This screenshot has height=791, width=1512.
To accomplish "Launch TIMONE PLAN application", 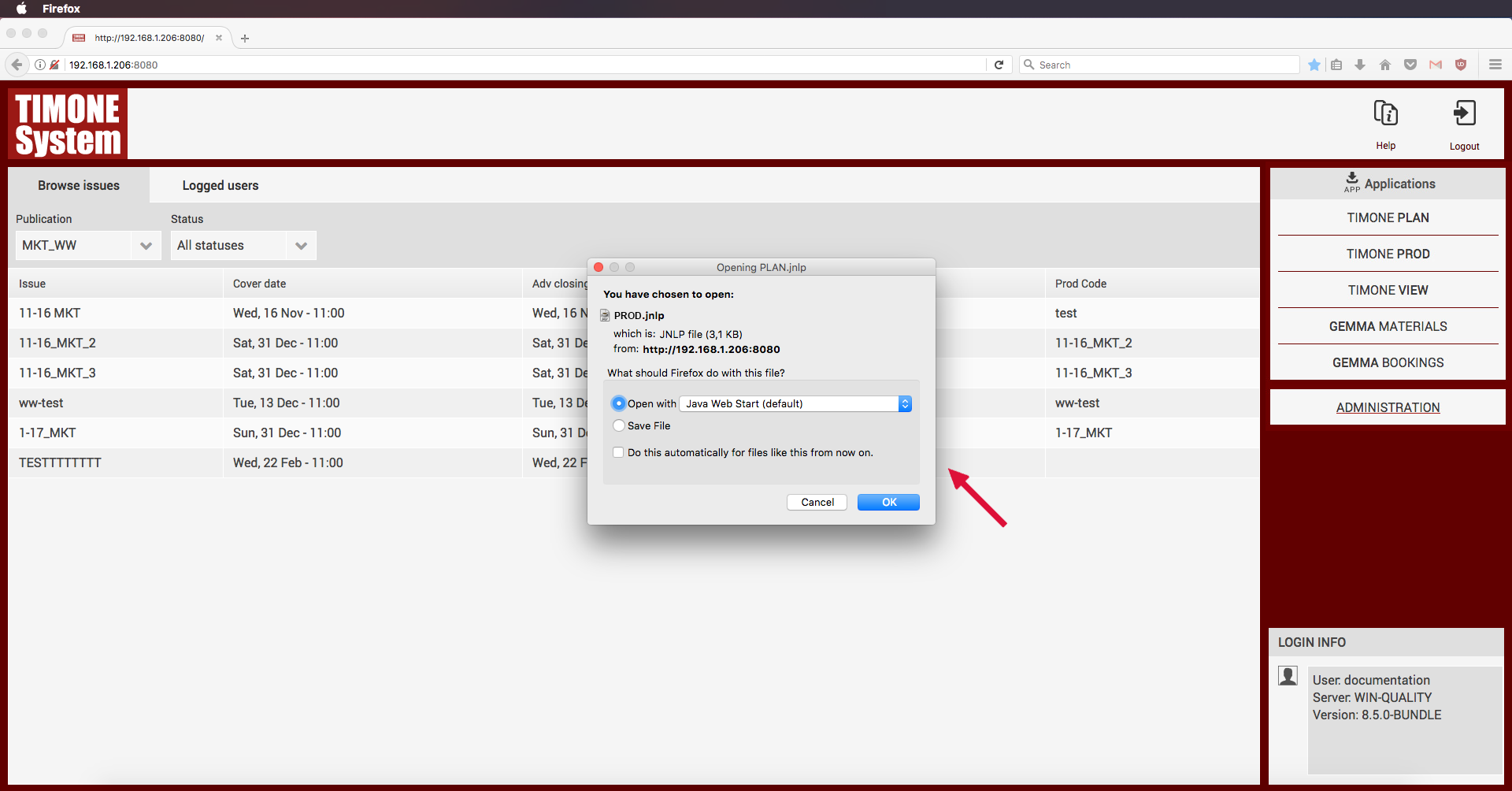I will [1388, 217].
